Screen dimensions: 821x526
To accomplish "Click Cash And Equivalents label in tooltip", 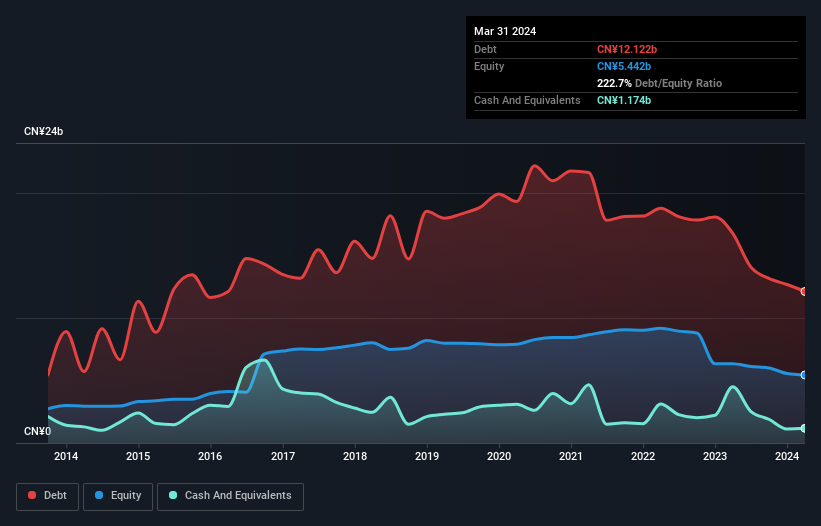I will tap(527, 100).
